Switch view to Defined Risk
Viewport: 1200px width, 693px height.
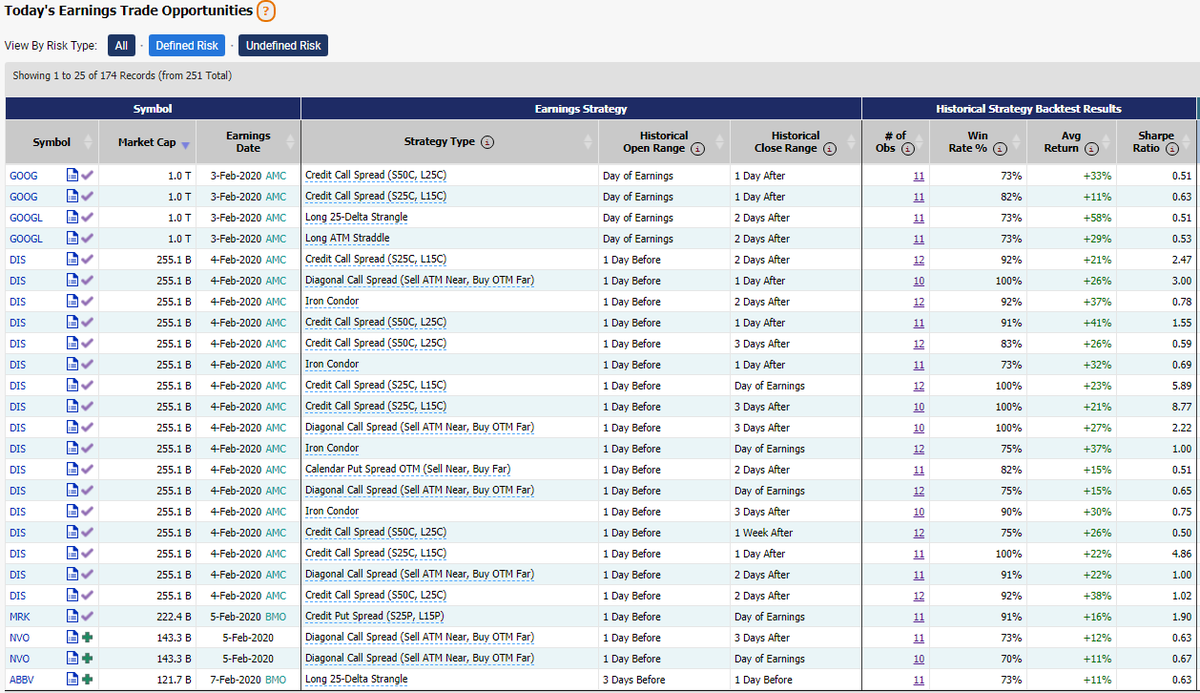(187, 46)
